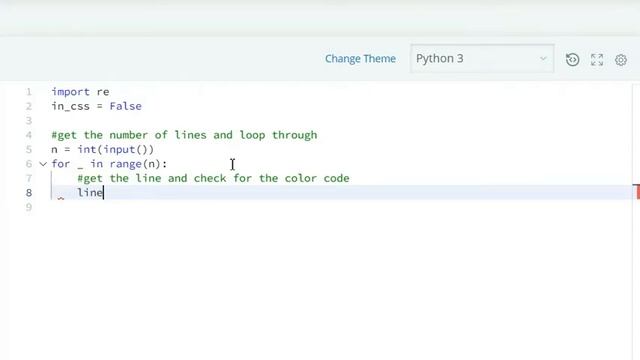
Task: Click the "n = int(input())" line
Action: (x=103, y=149)
